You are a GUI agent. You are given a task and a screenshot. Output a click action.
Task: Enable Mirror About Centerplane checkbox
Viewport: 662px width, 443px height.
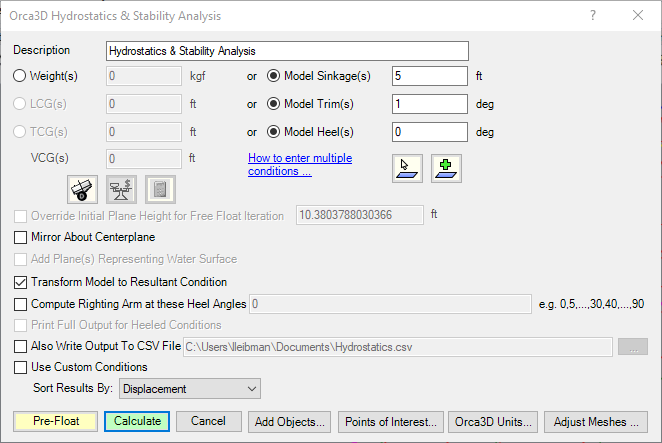coord(20,237)
